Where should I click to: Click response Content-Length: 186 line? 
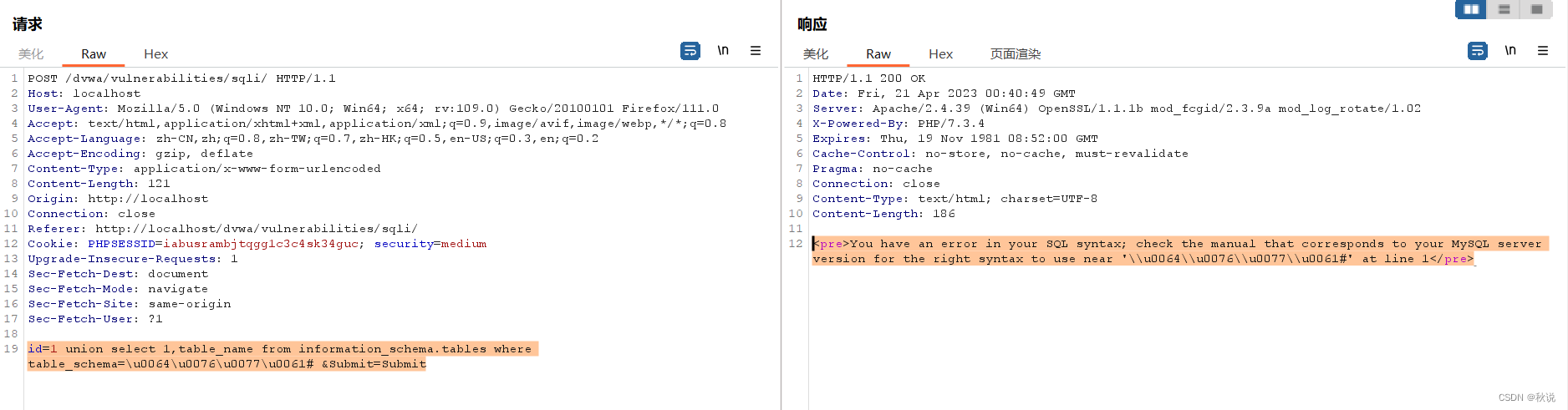(x=884, y=214)
